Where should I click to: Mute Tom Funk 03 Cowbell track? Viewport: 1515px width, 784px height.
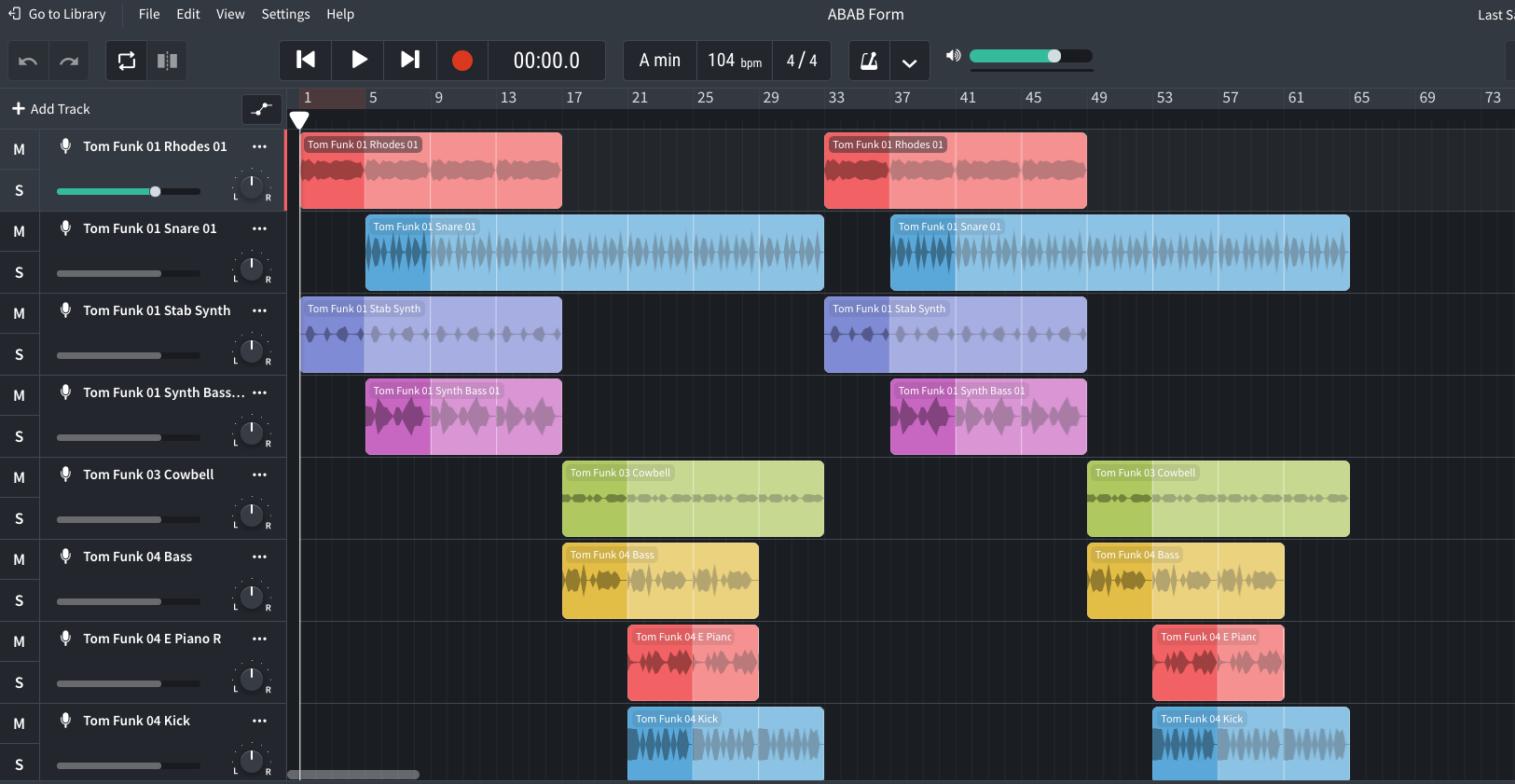pos(19,477)
